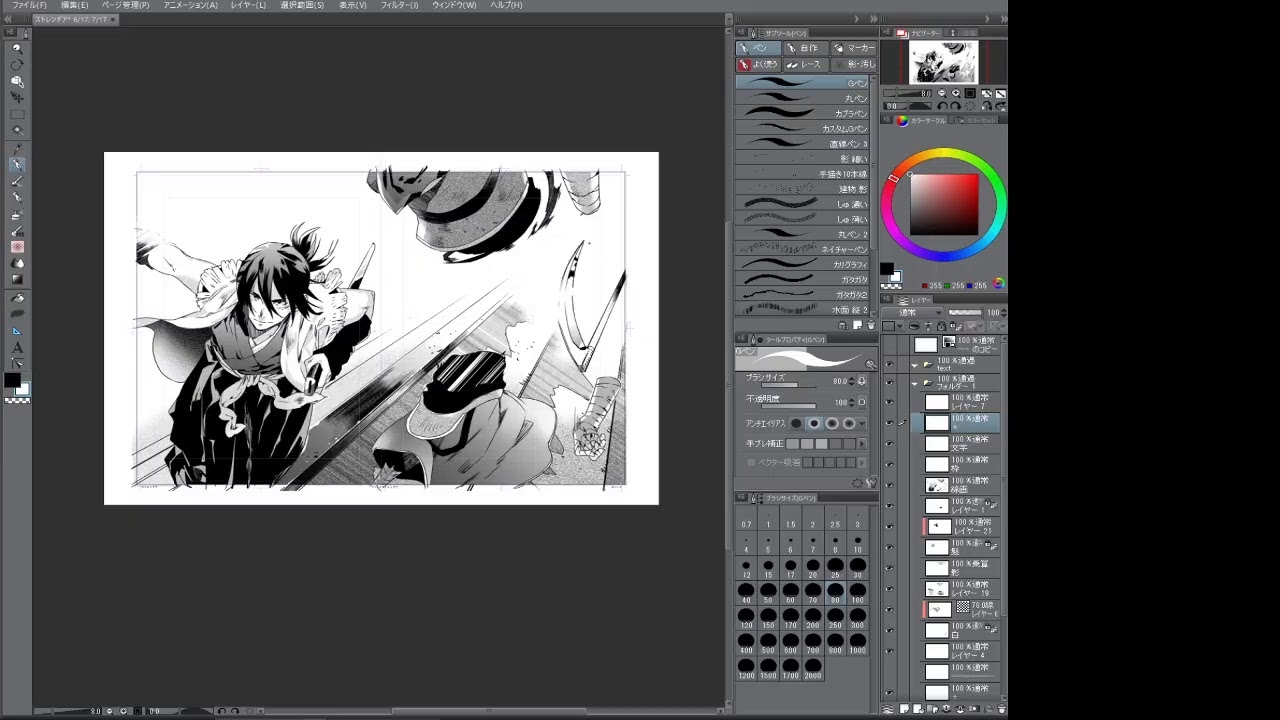Viewport: 1280px width, 720px height.
Task: Hide the 文字 layer using its eye icon
Action: pyautogui.click(x=889, y=444)
